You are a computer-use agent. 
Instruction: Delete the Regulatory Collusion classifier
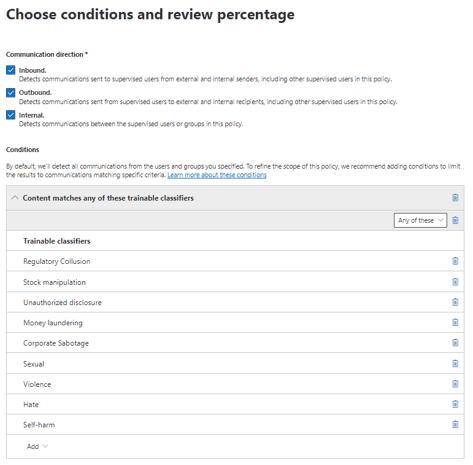coord(455,261)
